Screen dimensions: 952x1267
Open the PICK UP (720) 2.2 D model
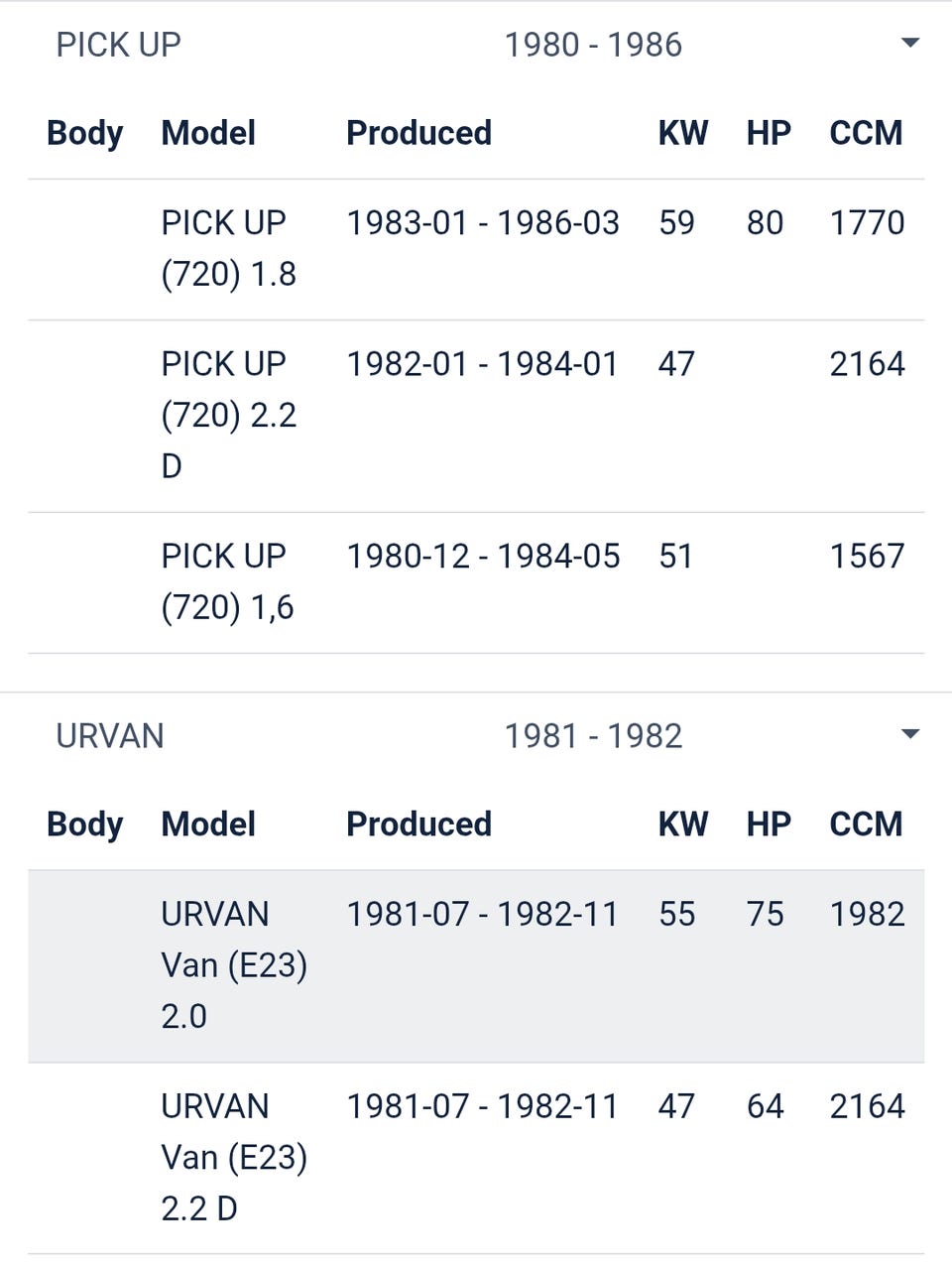(229, 415)
